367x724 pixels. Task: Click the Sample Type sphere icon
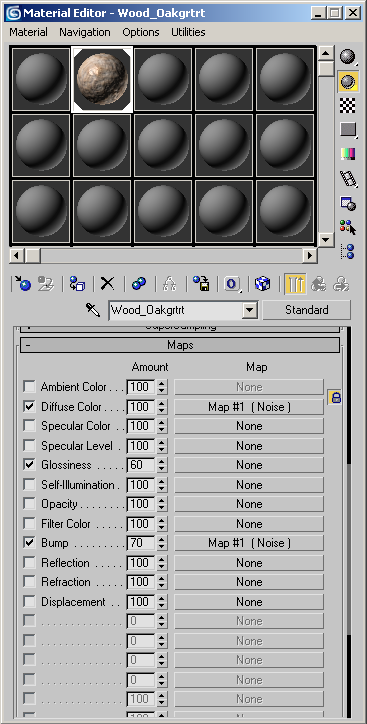(x=349, y=57)
